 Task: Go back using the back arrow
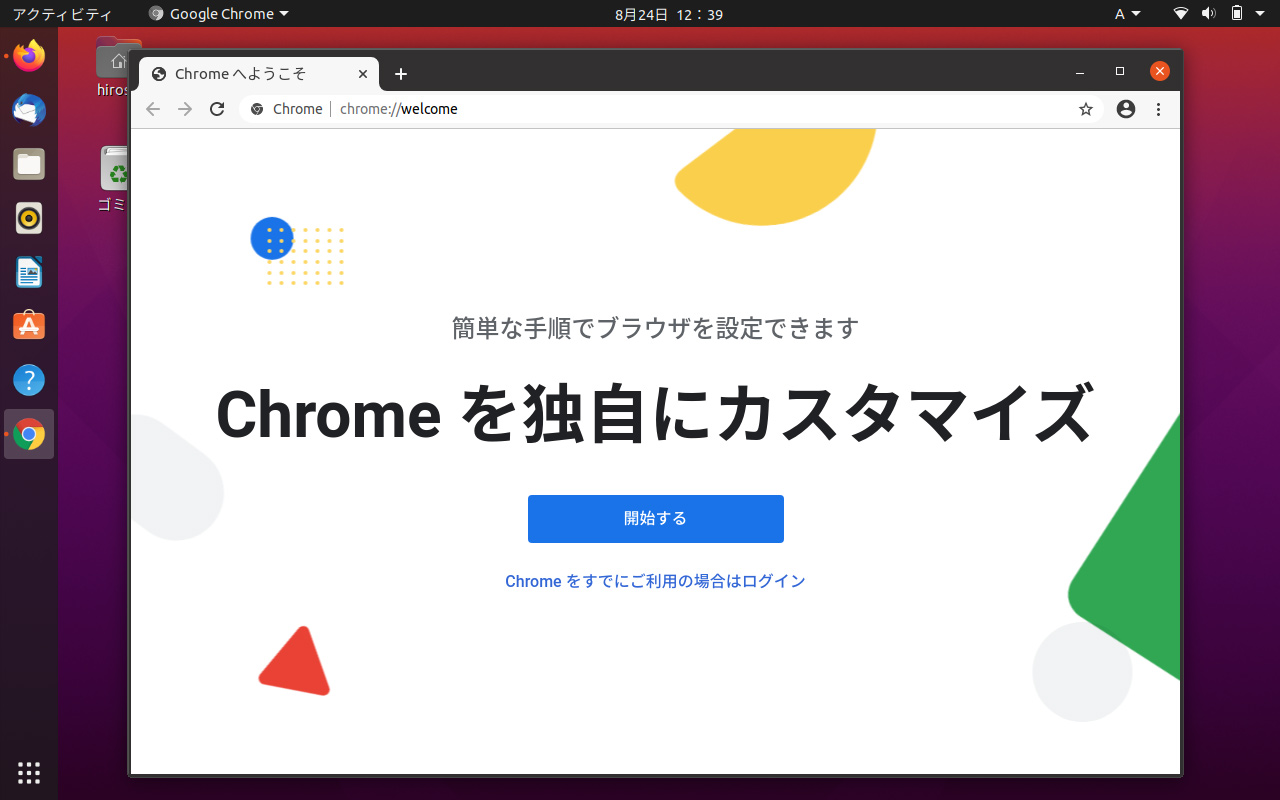coord(153,109)
